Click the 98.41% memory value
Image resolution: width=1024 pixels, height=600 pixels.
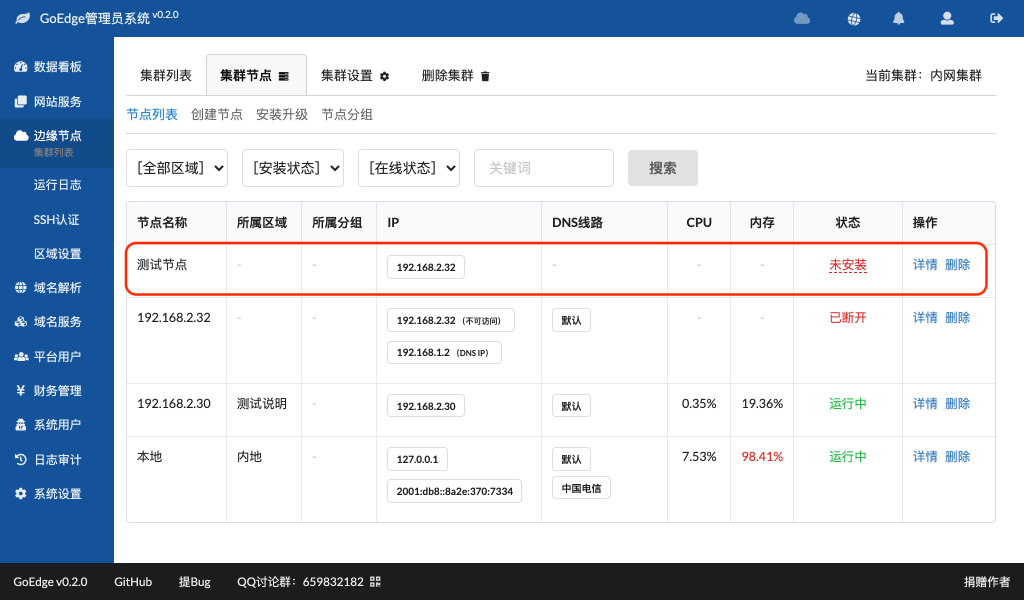pyautogui.click(x=762, y=456)
